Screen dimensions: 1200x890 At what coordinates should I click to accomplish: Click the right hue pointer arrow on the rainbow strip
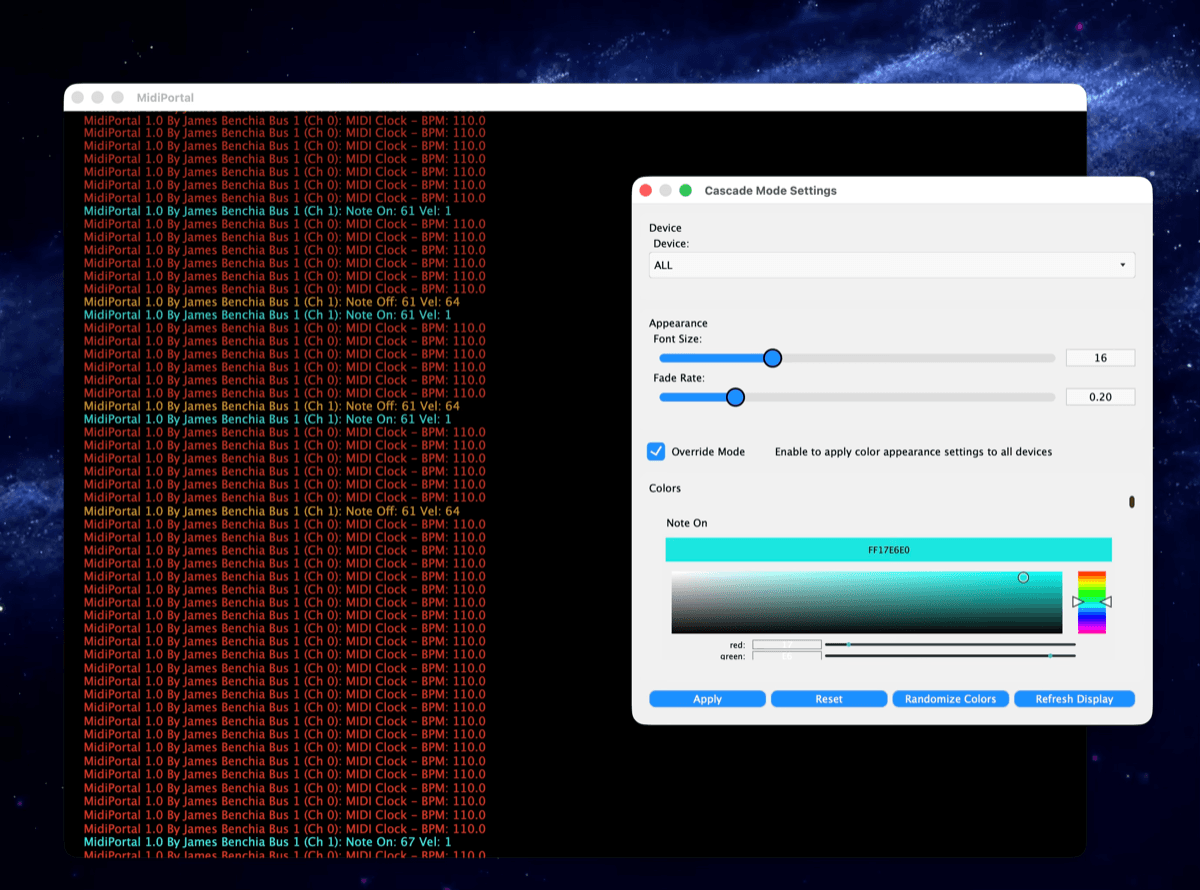click(x=1106, y=601)
